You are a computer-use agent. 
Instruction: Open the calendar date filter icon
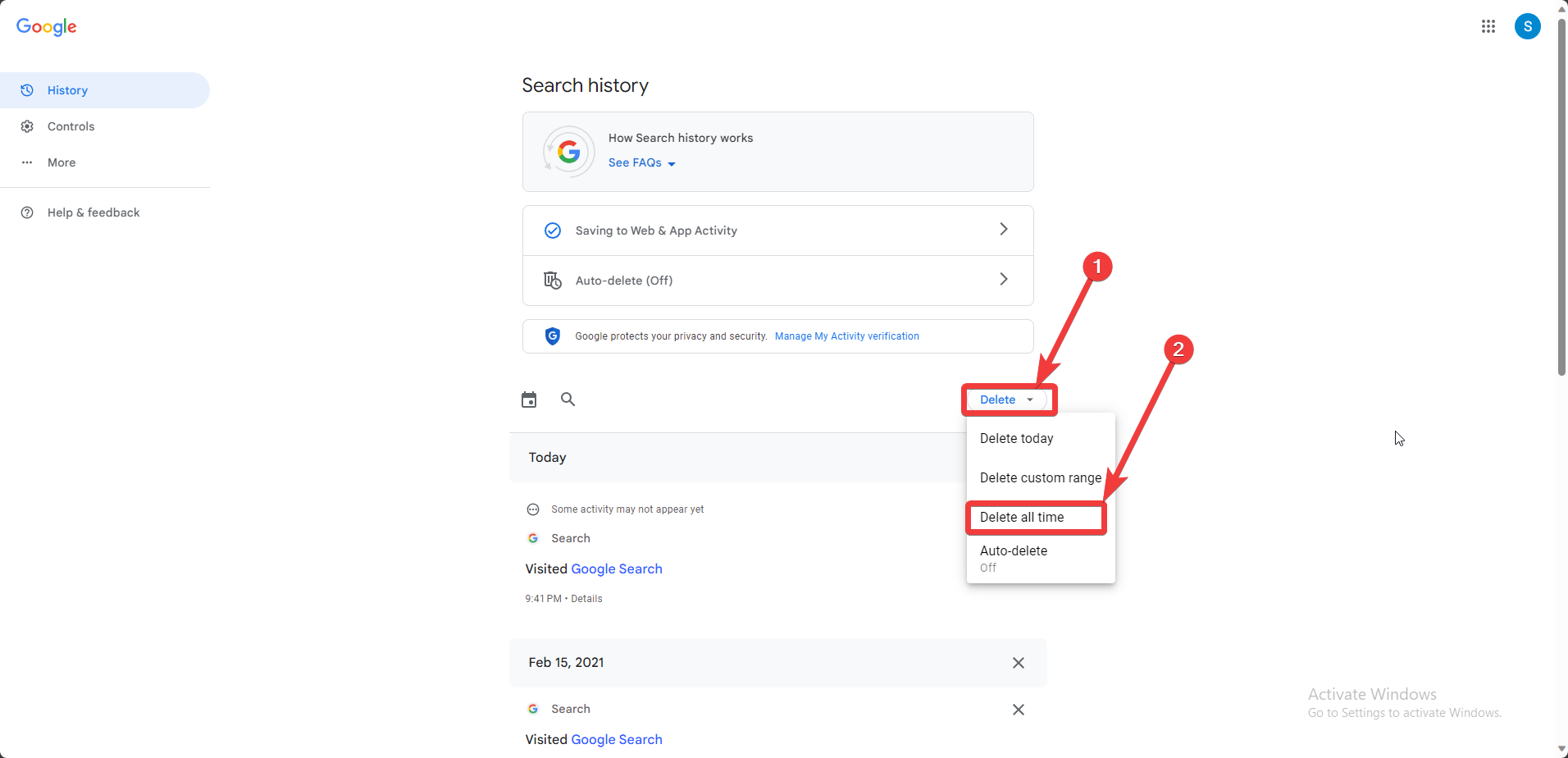(529, 400)
